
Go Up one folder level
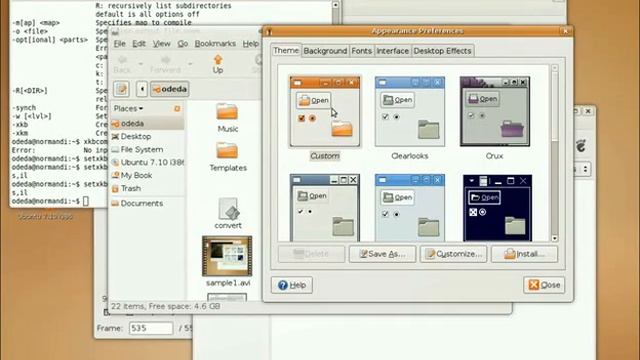[218, 64]
